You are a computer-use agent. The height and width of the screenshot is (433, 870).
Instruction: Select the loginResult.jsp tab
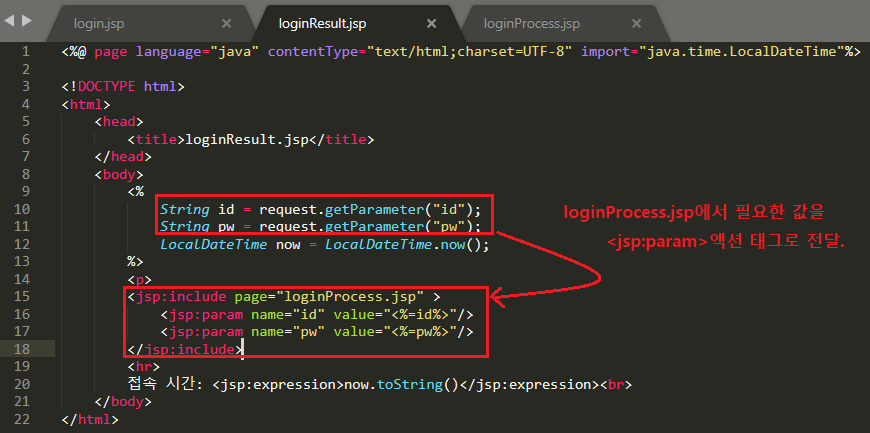322,24
